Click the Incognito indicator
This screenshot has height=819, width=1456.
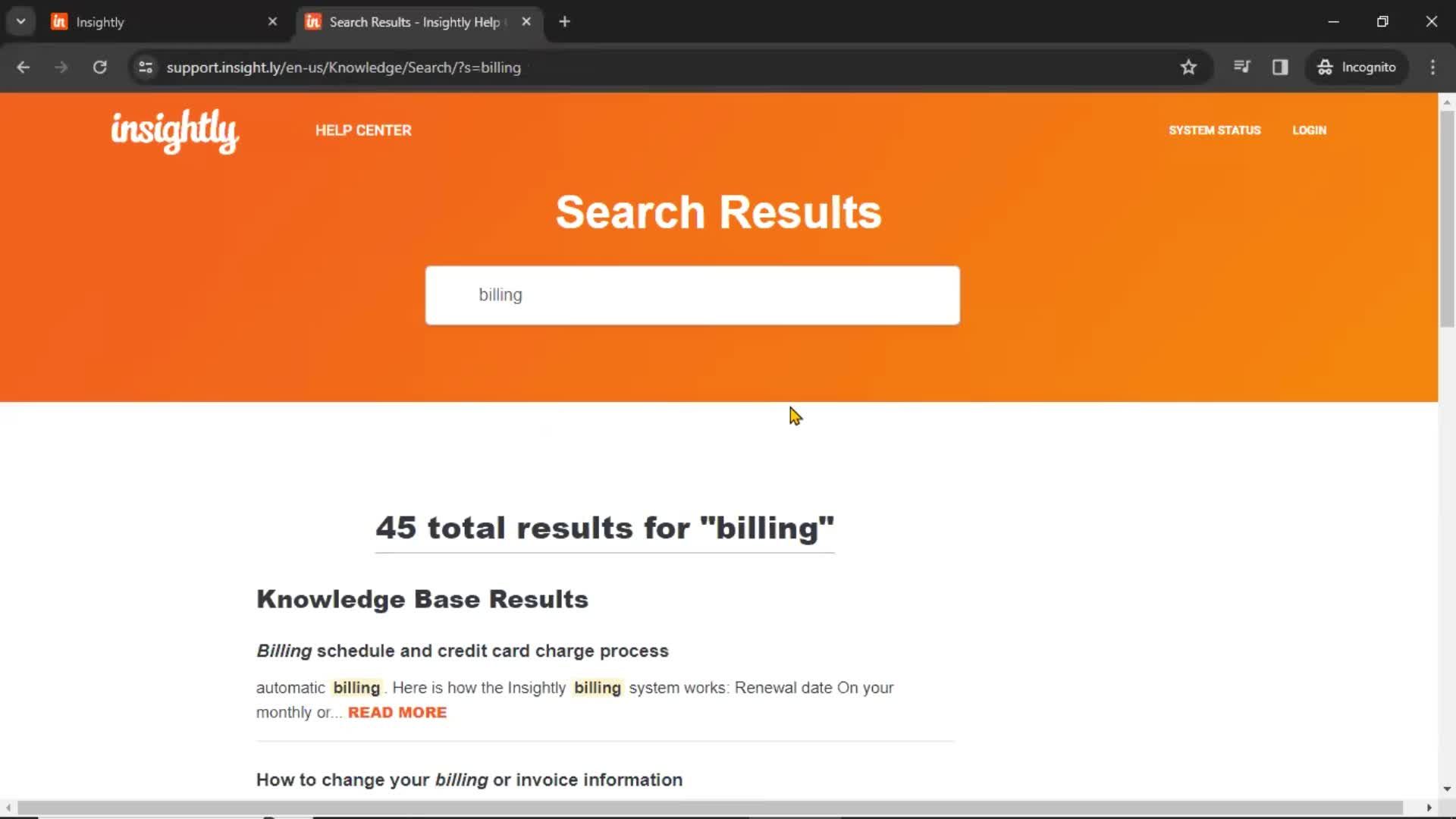click(x=1357, y=67)
